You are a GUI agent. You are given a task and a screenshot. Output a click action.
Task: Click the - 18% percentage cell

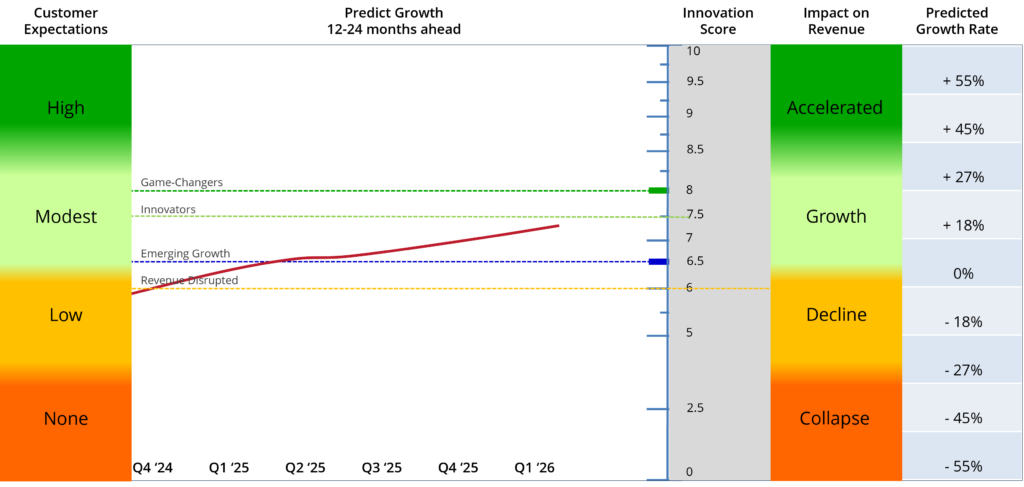point(963,322)
